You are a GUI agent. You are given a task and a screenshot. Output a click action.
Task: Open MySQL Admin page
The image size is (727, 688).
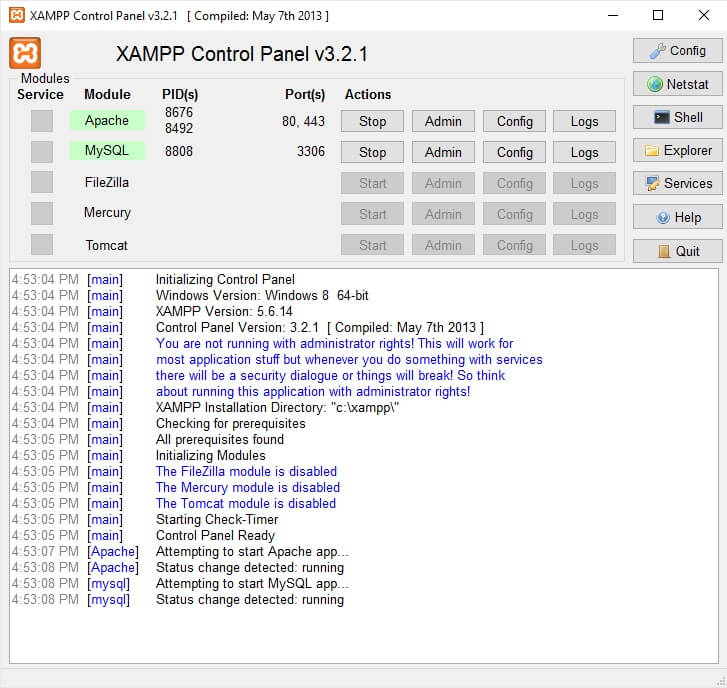[x=443, y=152]
